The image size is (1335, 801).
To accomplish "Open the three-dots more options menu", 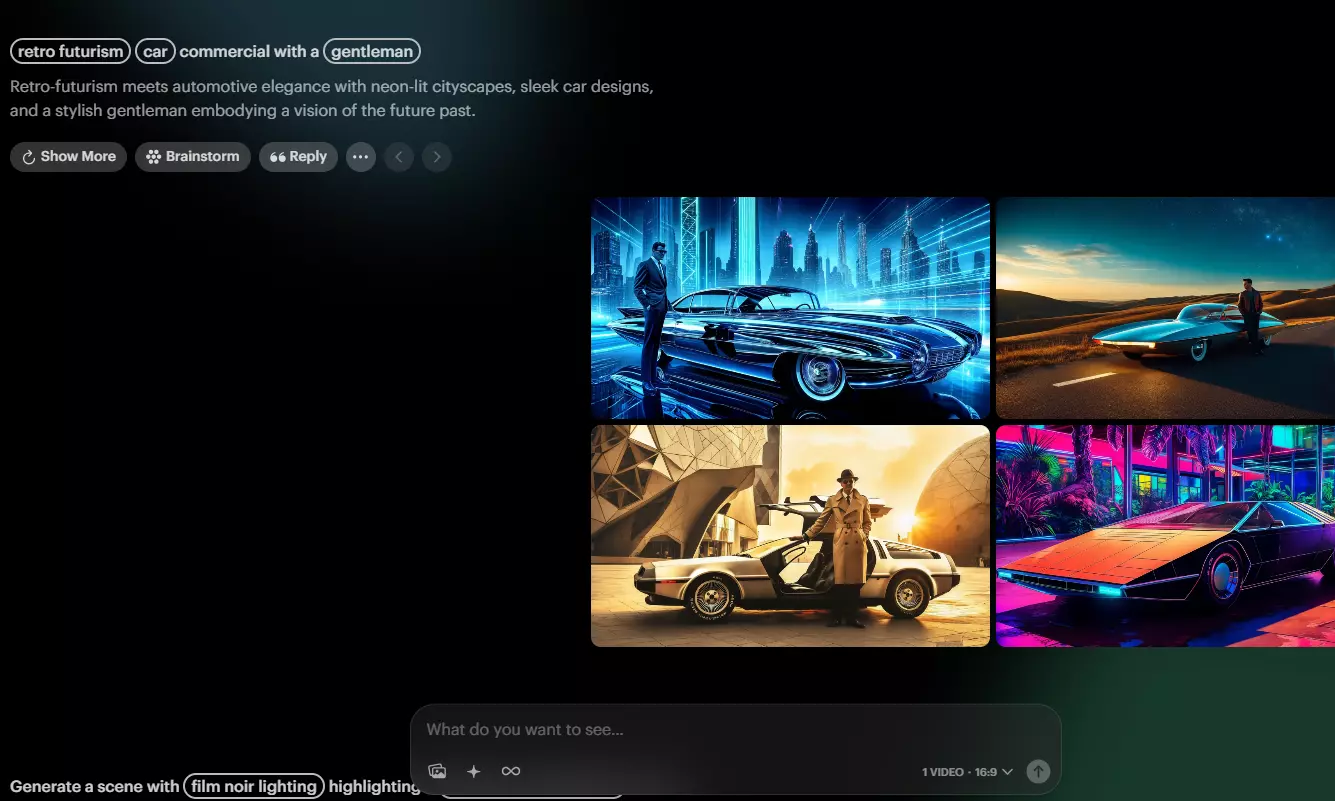I will (361, 157).
